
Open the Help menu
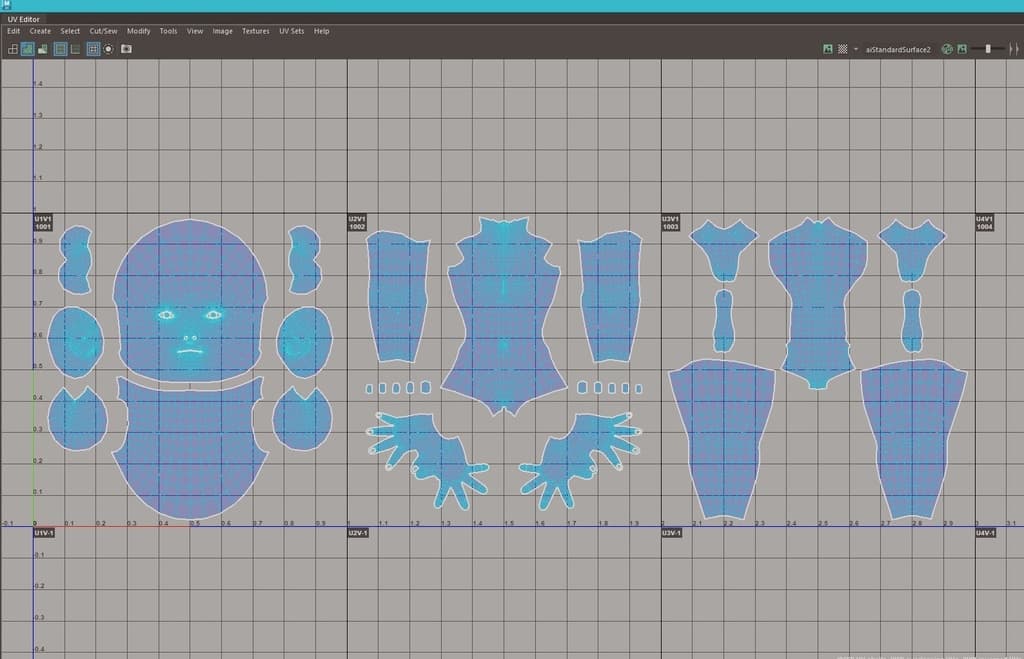coord(321,31)
